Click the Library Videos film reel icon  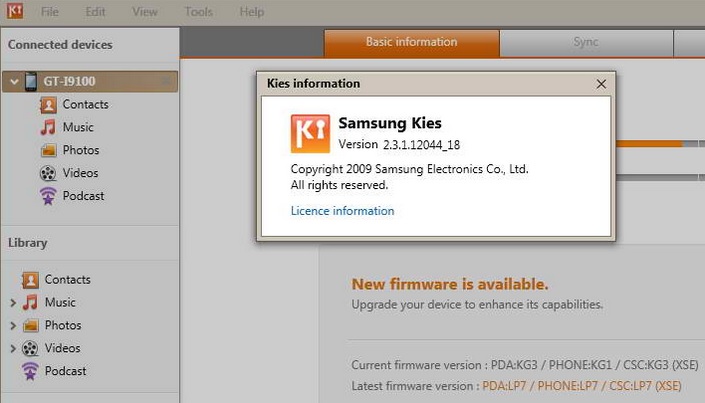(x=30, y=348)
